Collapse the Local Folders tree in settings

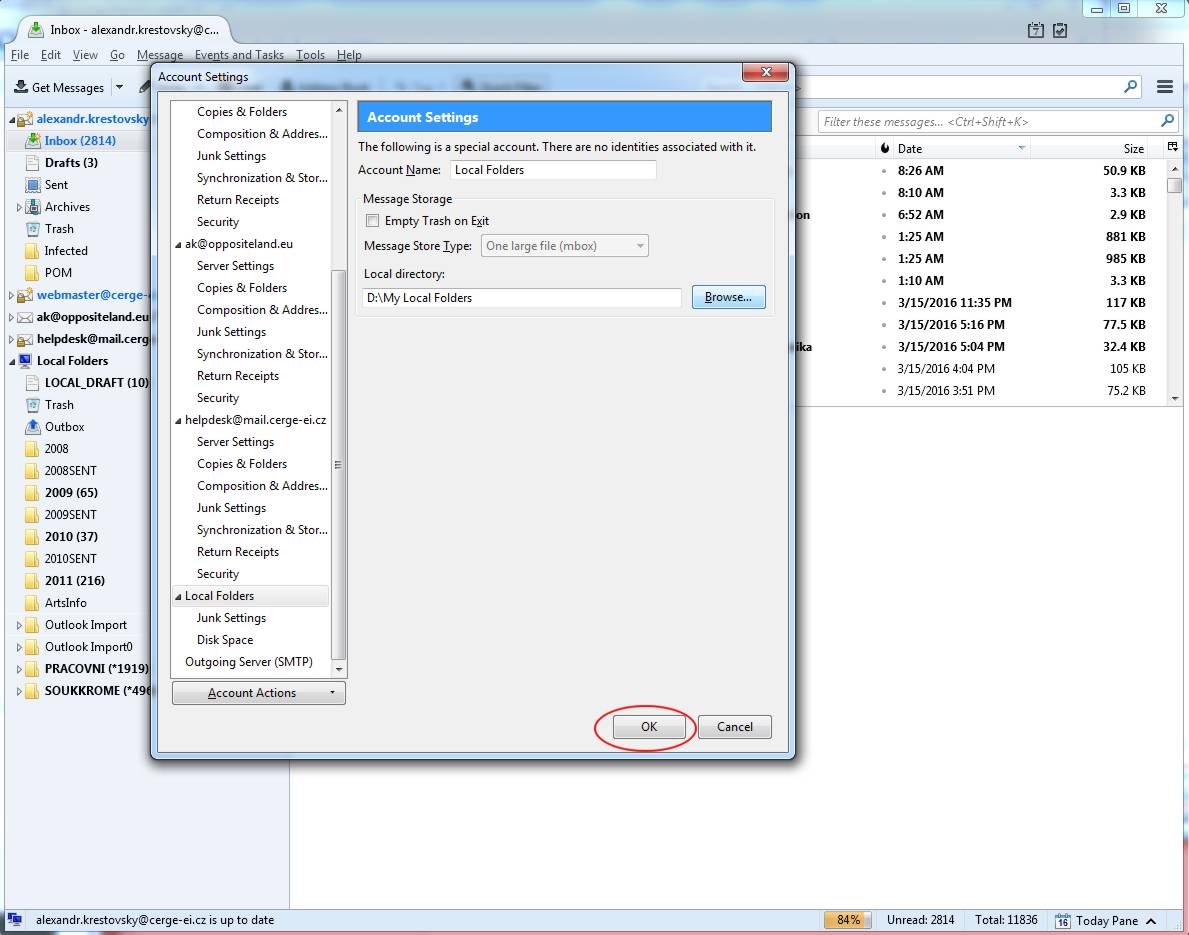coord(178,596)
